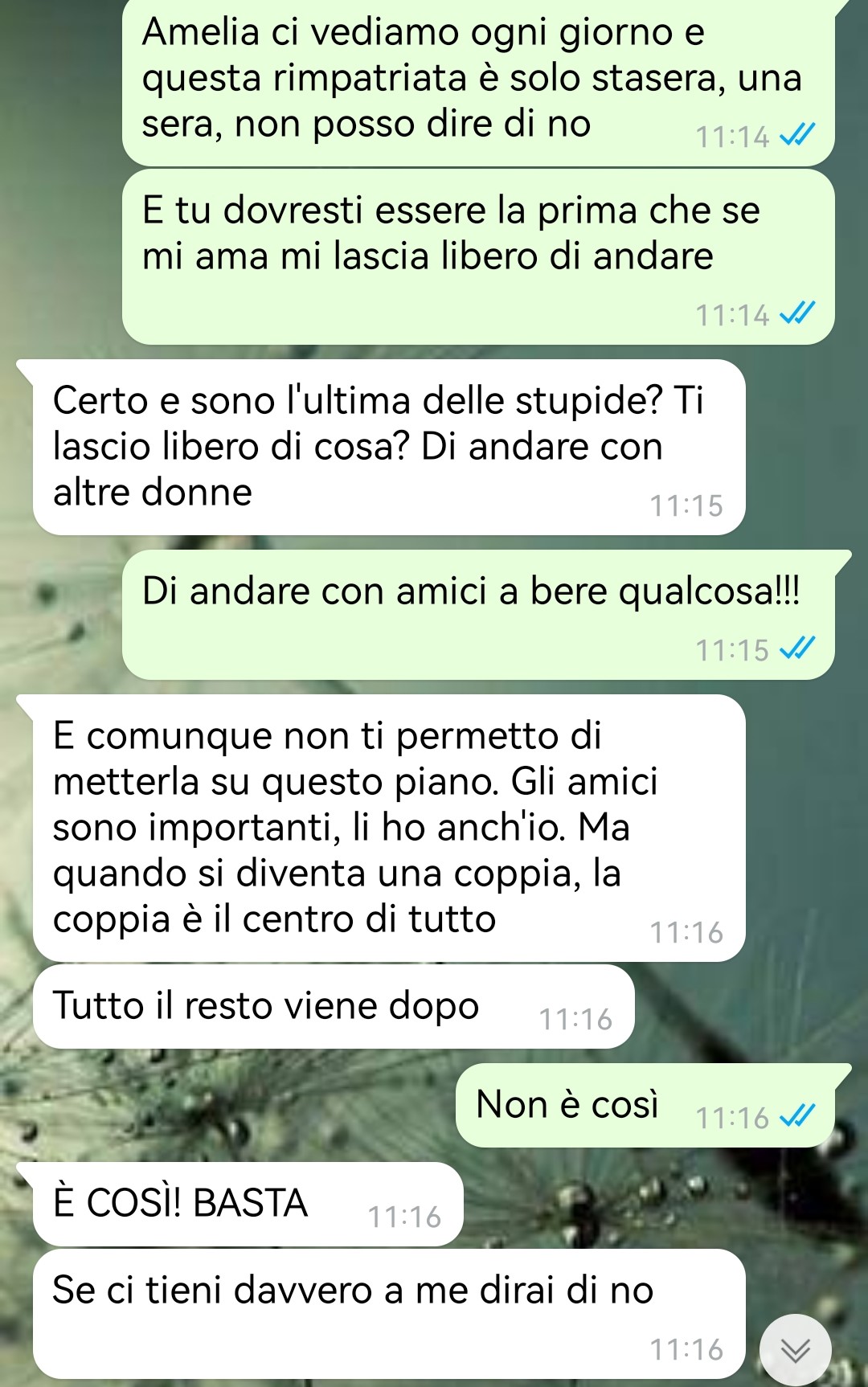Tap the 11:15 timestamp on 'altre donne' message
868x1387 pixels.
point(686,505)
